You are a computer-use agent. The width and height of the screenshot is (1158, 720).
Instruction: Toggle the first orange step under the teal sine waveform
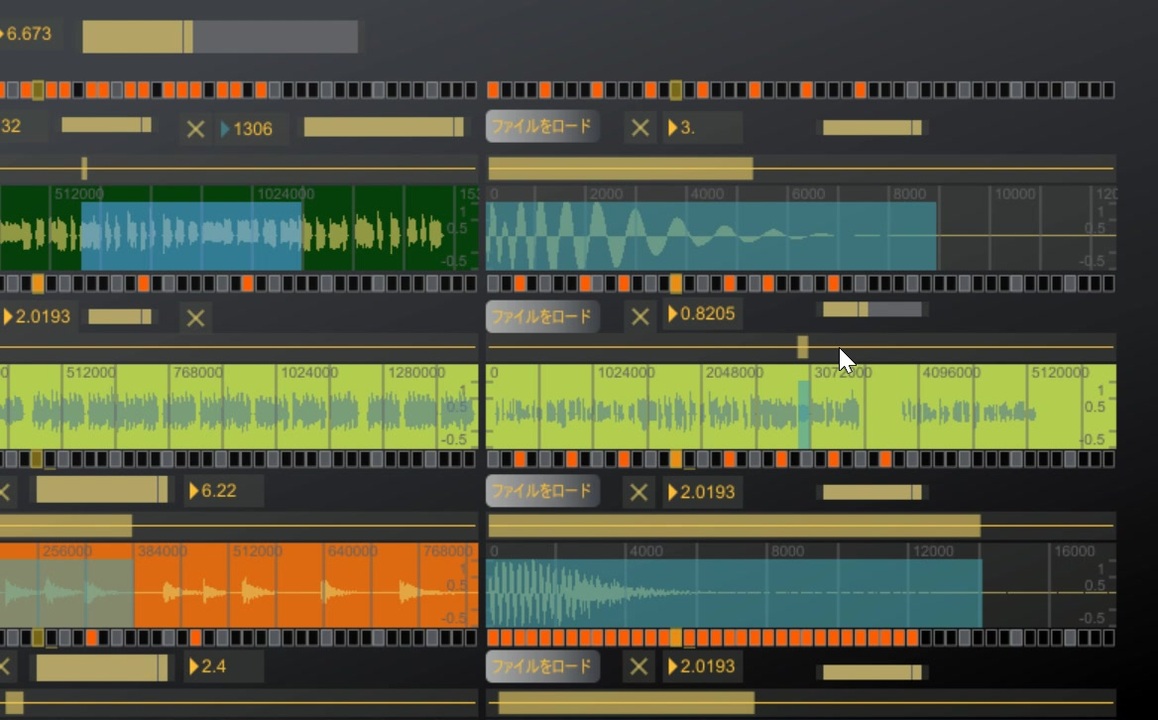[520, 284]
